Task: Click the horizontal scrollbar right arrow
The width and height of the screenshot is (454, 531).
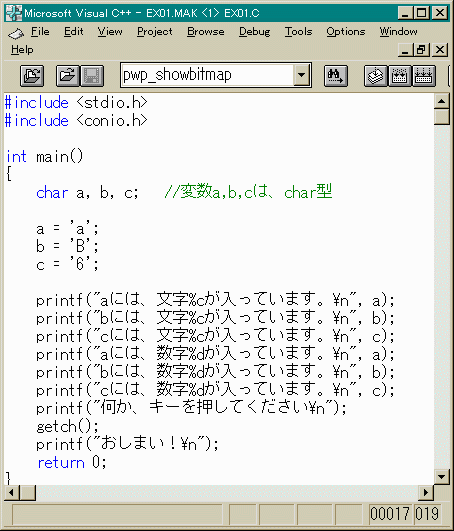Action: click(426, 492)
